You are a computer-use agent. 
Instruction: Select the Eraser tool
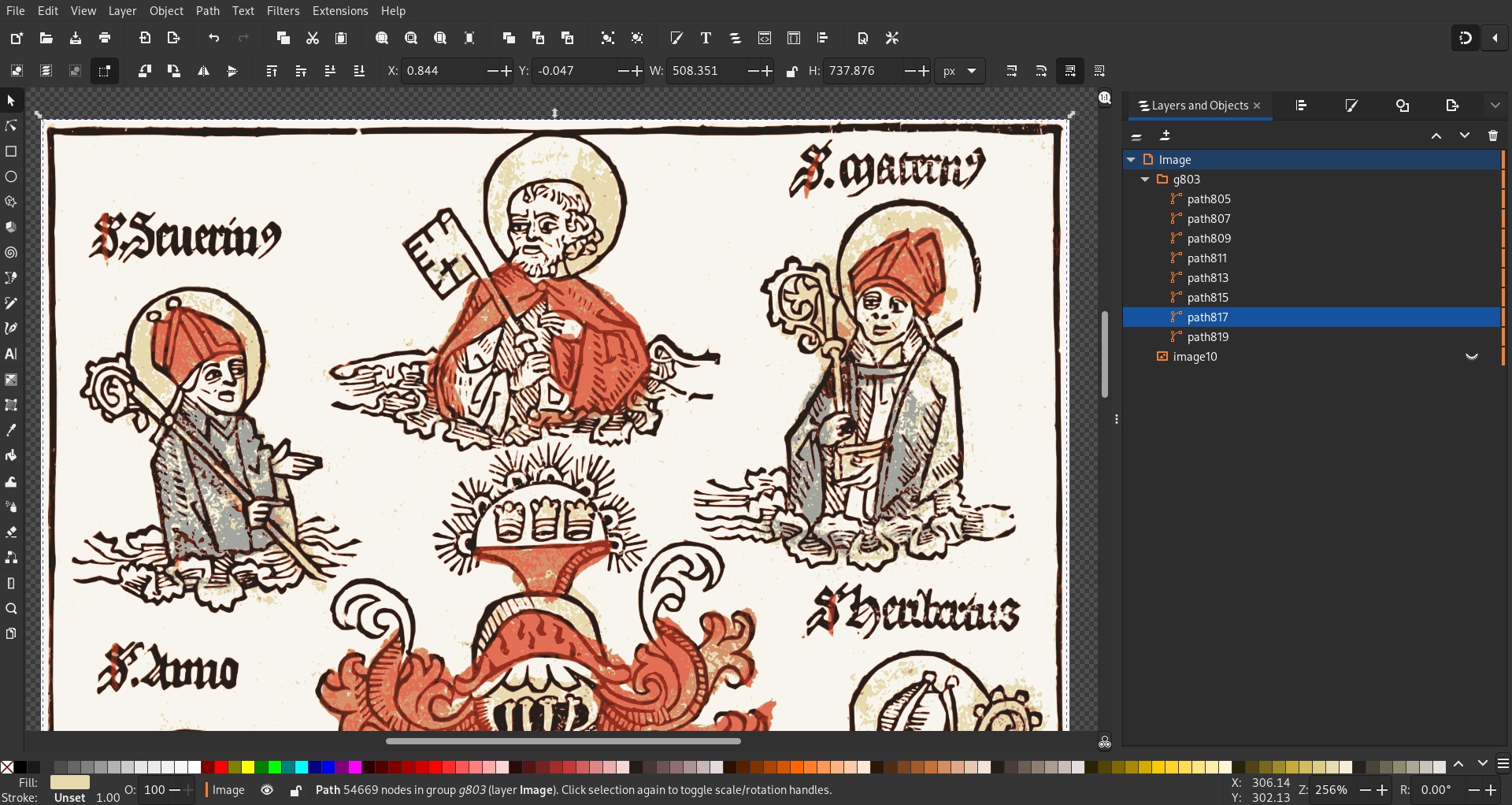11,532
